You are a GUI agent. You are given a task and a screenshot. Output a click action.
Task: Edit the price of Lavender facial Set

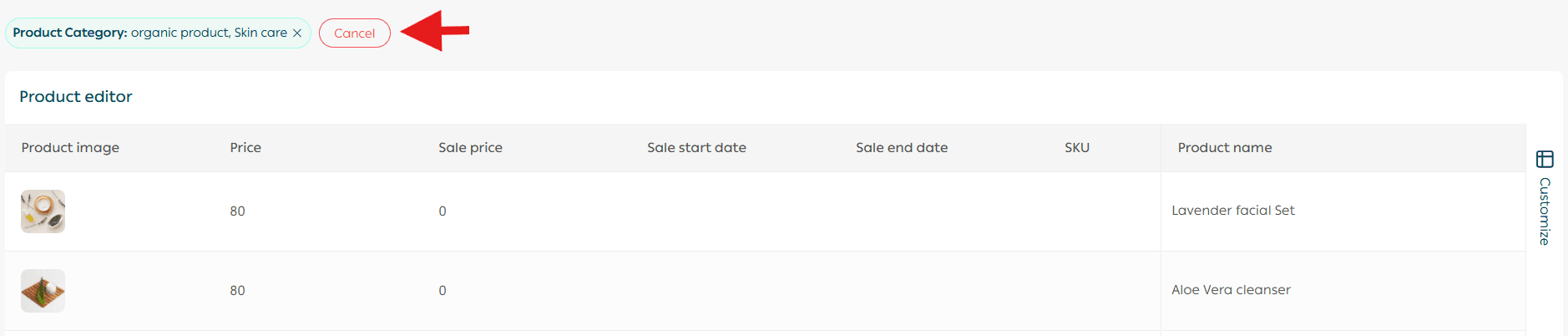click(x=238, y=211)
